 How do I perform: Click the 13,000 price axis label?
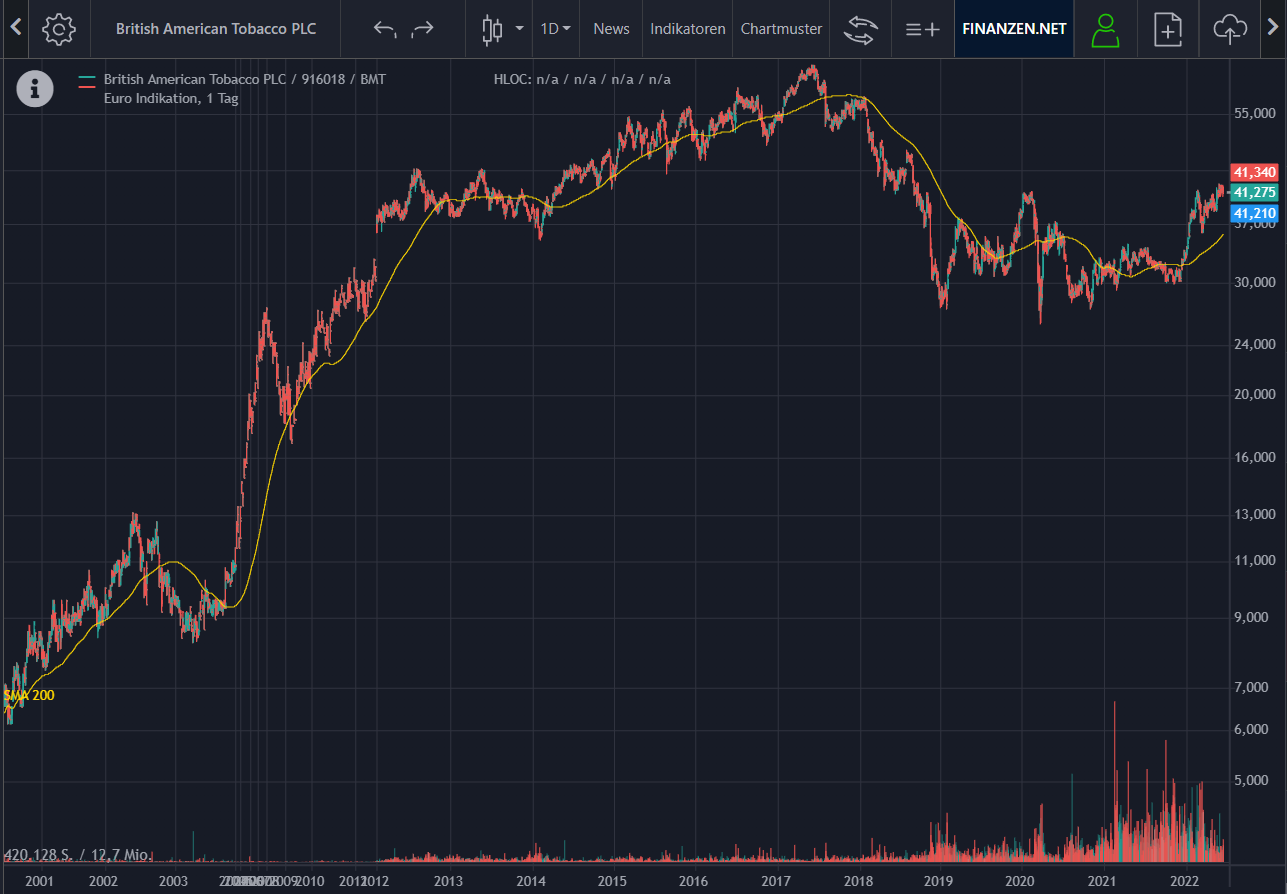pyautogui.click(x=1254, y=514)
